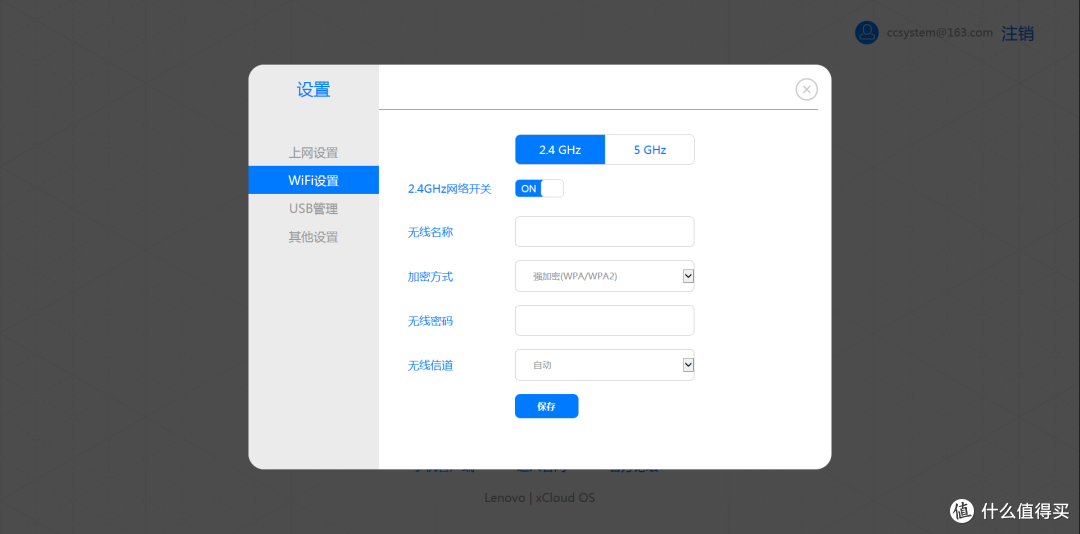Screen dimensions: 1080x534
Task: Click the 保存 save button
Action: pyautogui.click(x=547, y=407)
